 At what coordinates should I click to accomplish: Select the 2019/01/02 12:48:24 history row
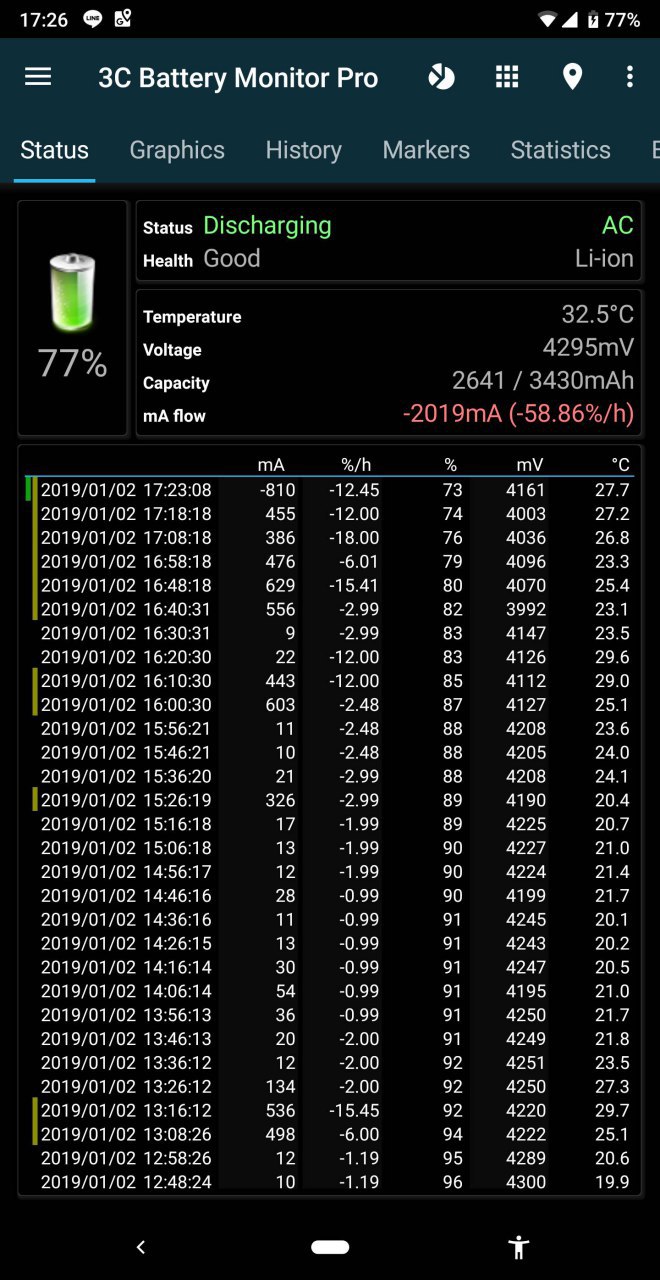[330, 1182]
